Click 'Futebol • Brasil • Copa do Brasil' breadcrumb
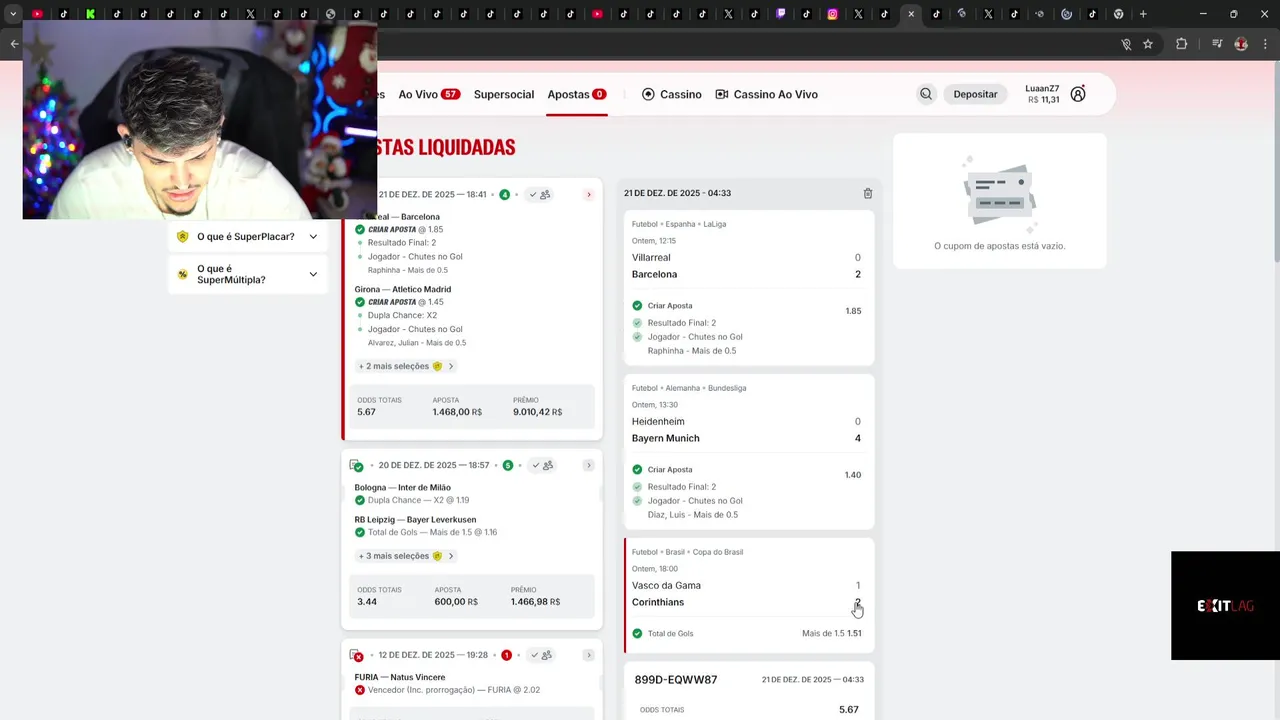Screen dimensions: 1280x720 pos(687,552)
